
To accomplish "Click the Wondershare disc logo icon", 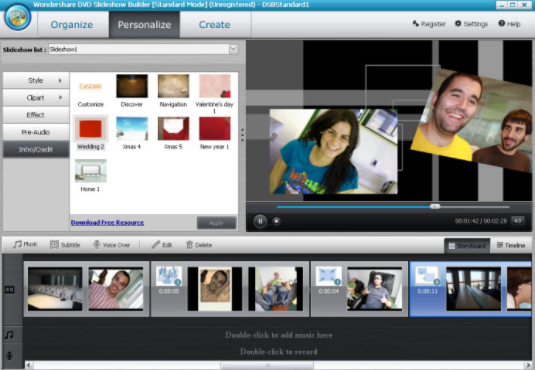I will pos(18,17).
